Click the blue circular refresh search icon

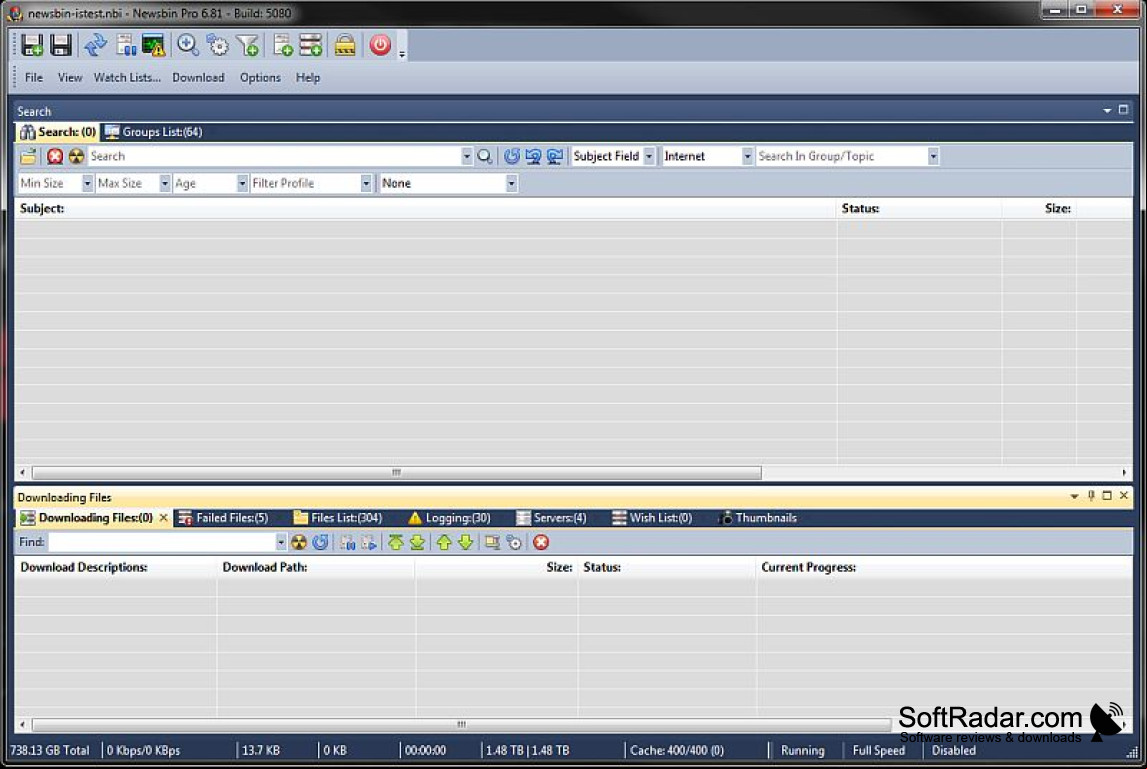(x=511, y=156)
